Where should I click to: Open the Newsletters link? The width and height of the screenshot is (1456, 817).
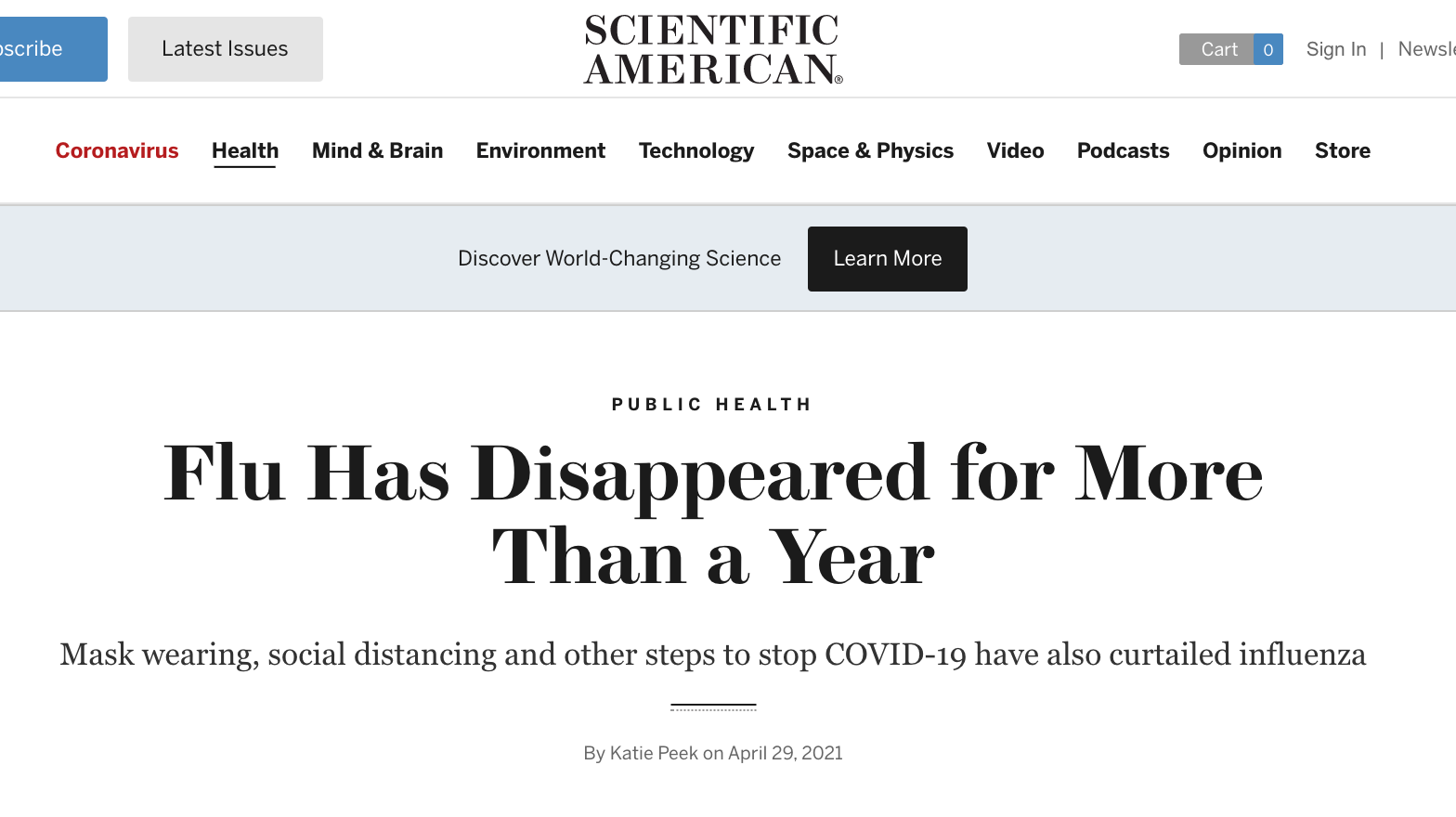coord(1427,49)
